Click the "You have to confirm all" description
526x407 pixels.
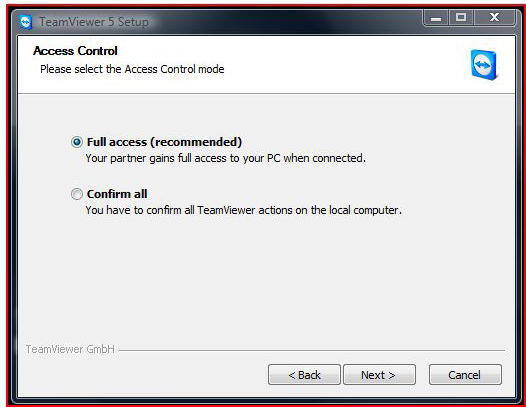(244, 210)
